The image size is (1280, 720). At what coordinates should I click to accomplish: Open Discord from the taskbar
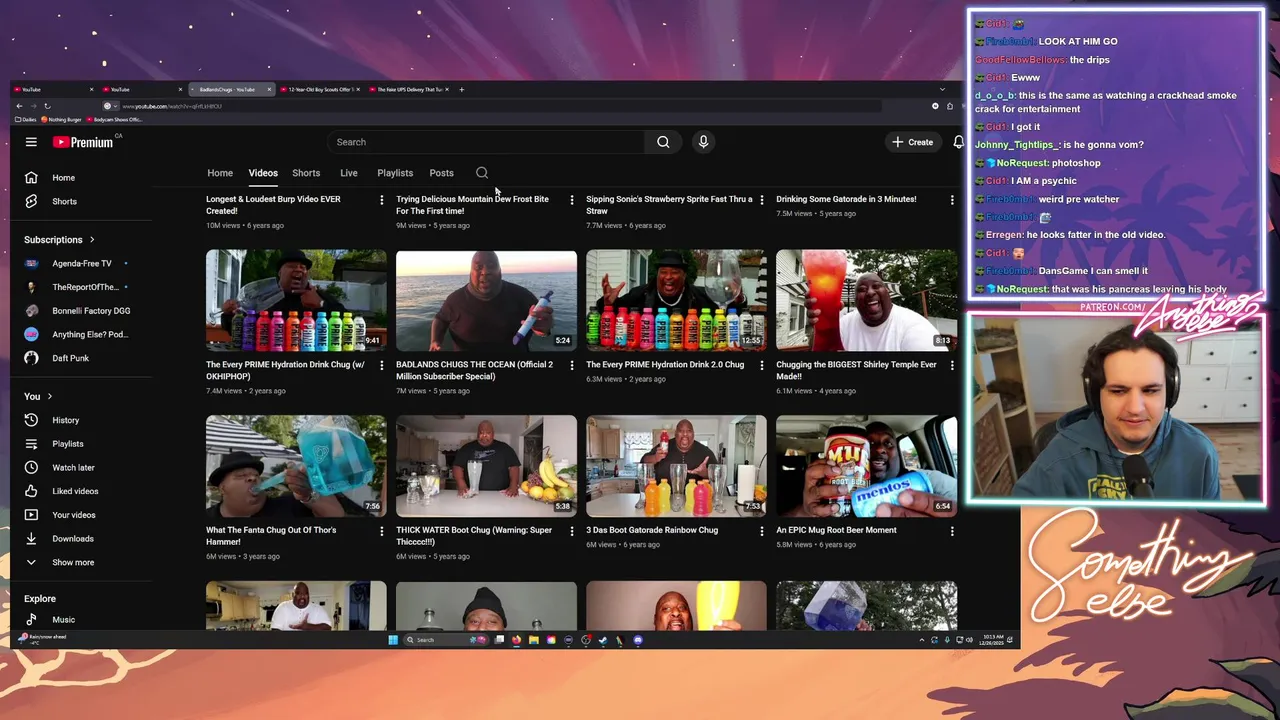tap(638, 640)
